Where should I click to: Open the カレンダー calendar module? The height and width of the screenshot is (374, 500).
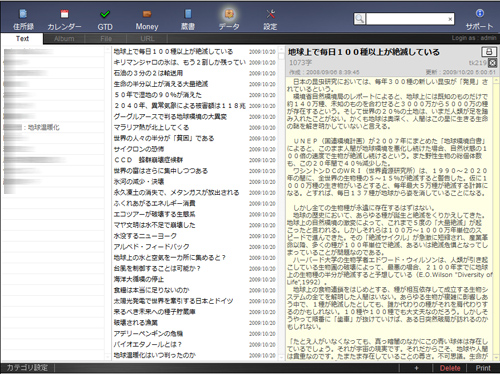coord(64,19)
